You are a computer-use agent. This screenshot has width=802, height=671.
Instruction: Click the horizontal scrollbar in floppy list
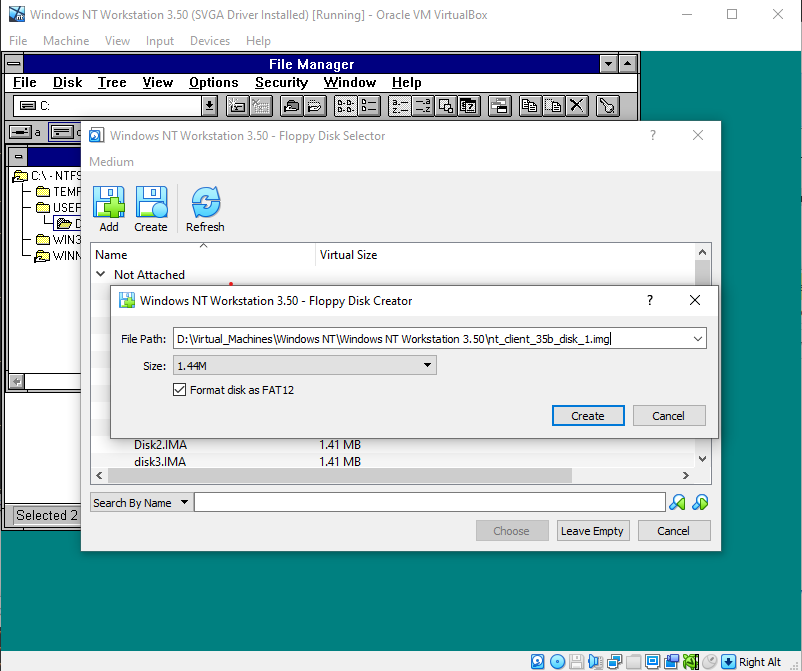click(340, 476)
